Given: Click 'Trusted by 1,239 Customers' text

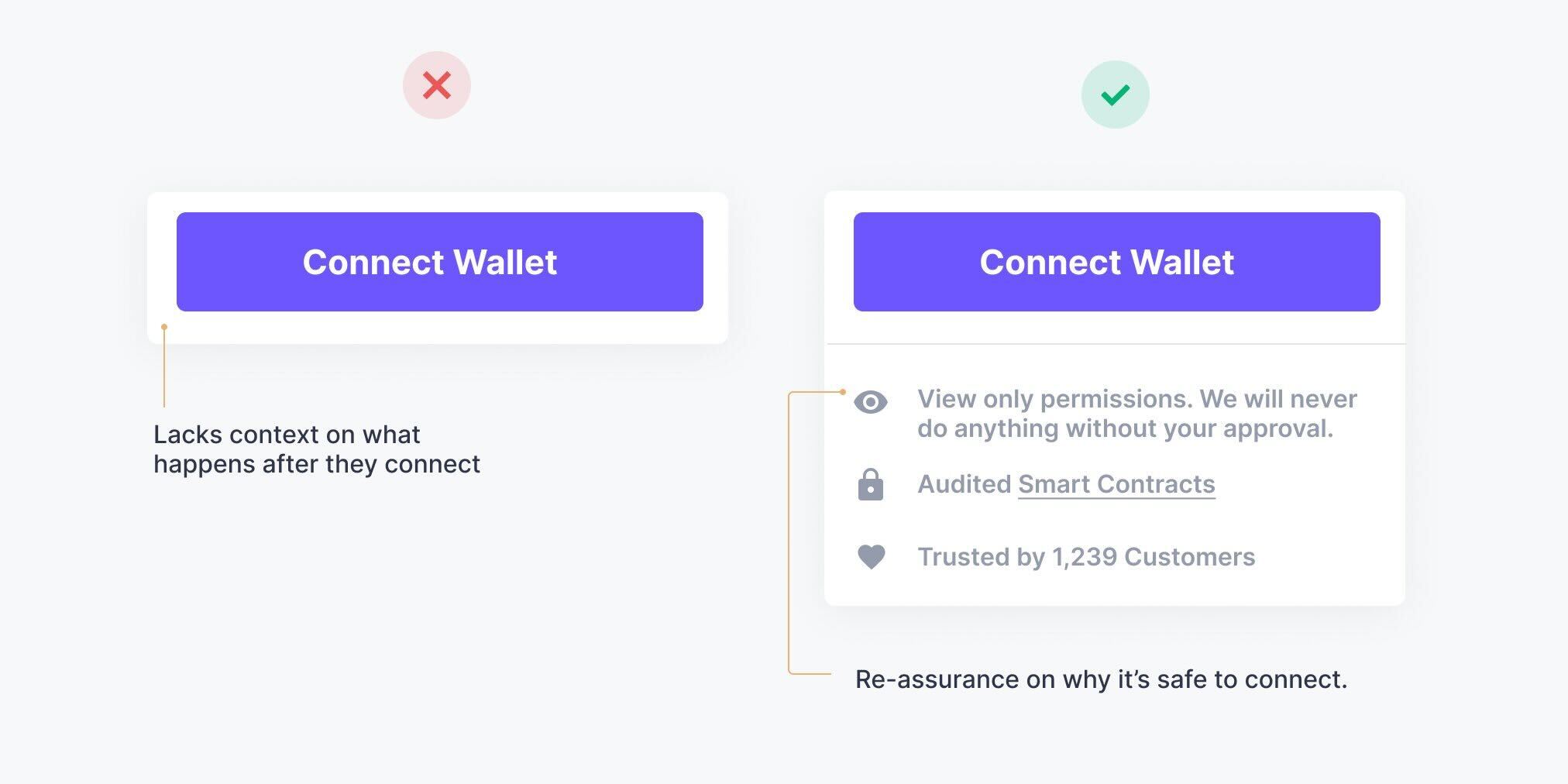Looking at the screenshot, I should [1086, 557].
